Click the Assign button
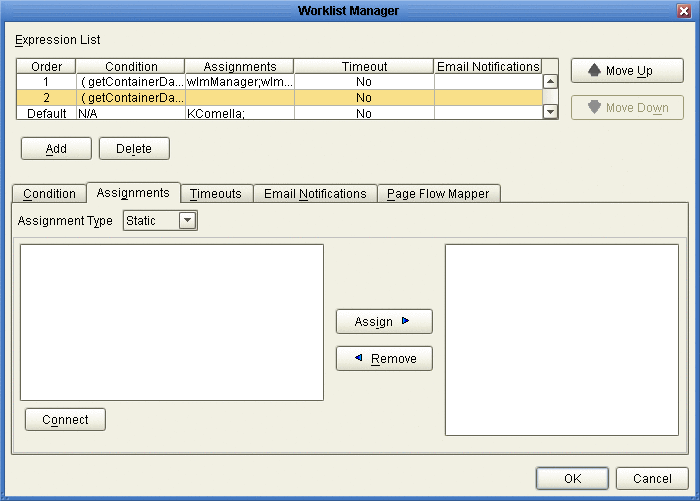The image size is (700, 501). [x=384, y=321]
